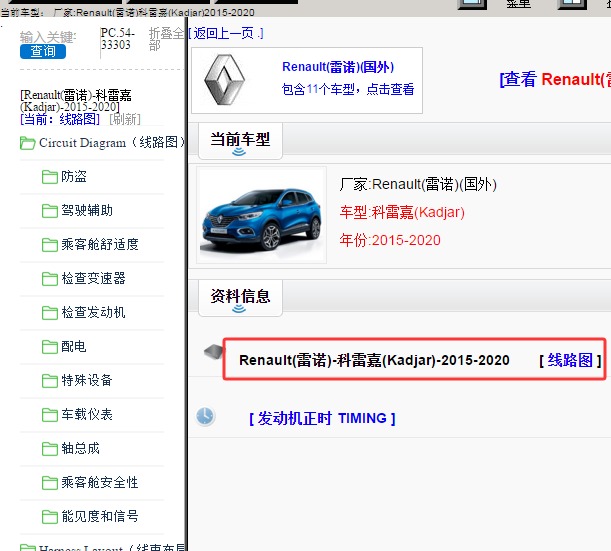Click the folder icon next to 驾驶辅助

(x=49, y=211)
